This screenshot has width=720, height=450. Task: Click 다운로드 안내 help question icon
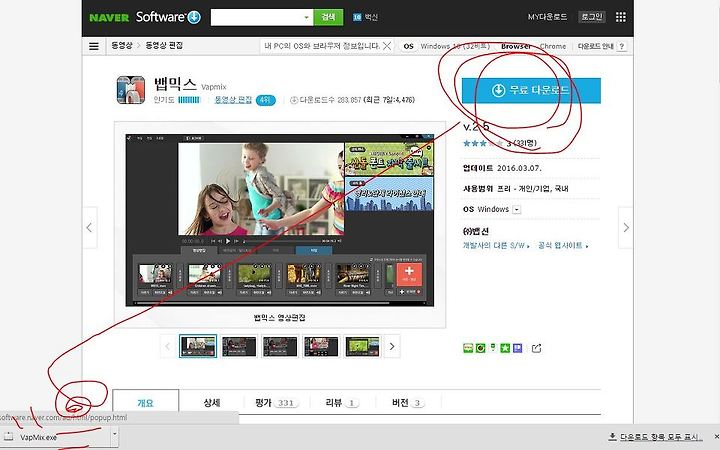[x=621, y=46]
